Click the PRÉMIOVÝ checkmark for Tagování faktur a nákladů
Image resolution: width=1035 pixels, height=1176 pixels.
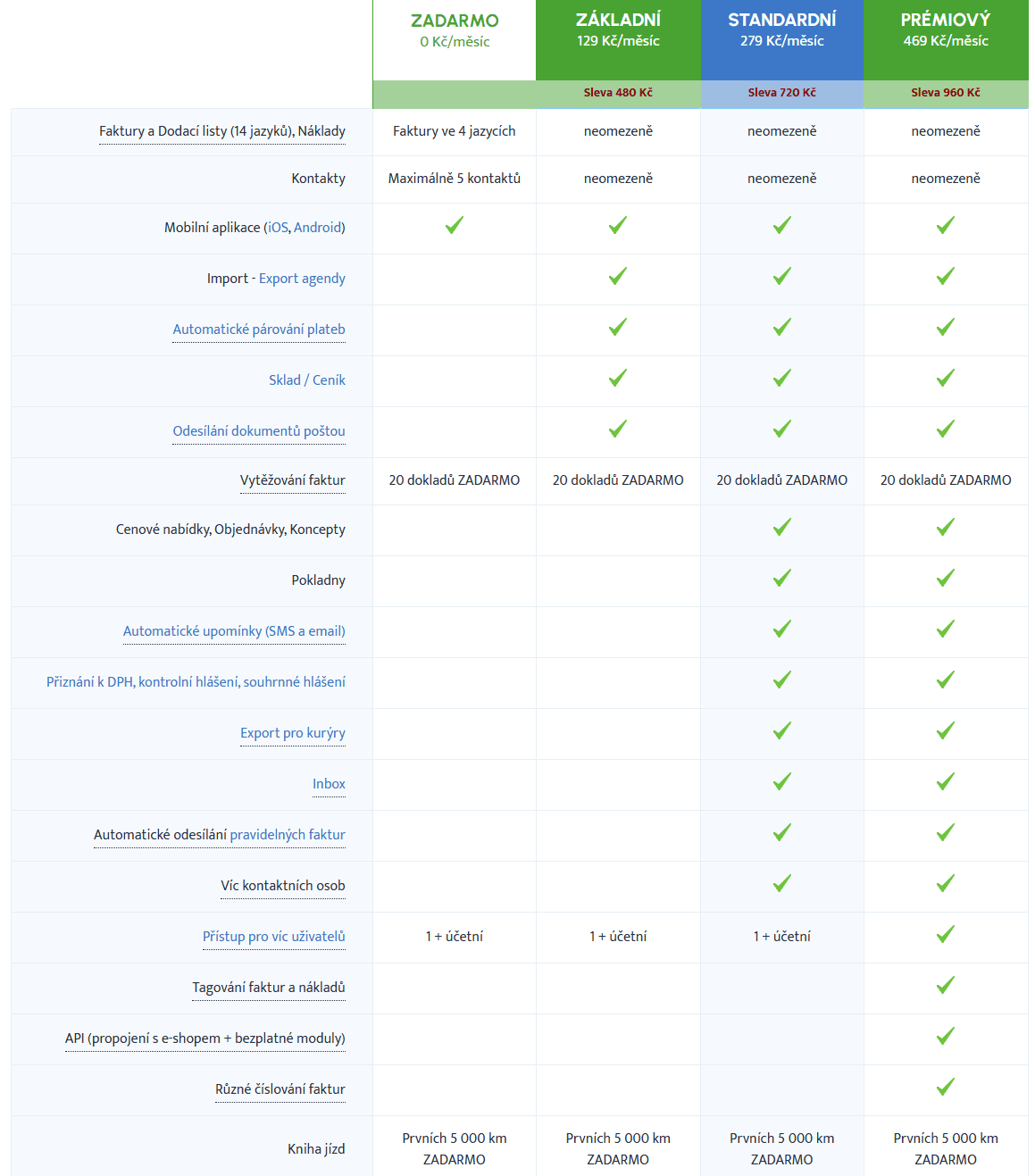click(945, 986)
